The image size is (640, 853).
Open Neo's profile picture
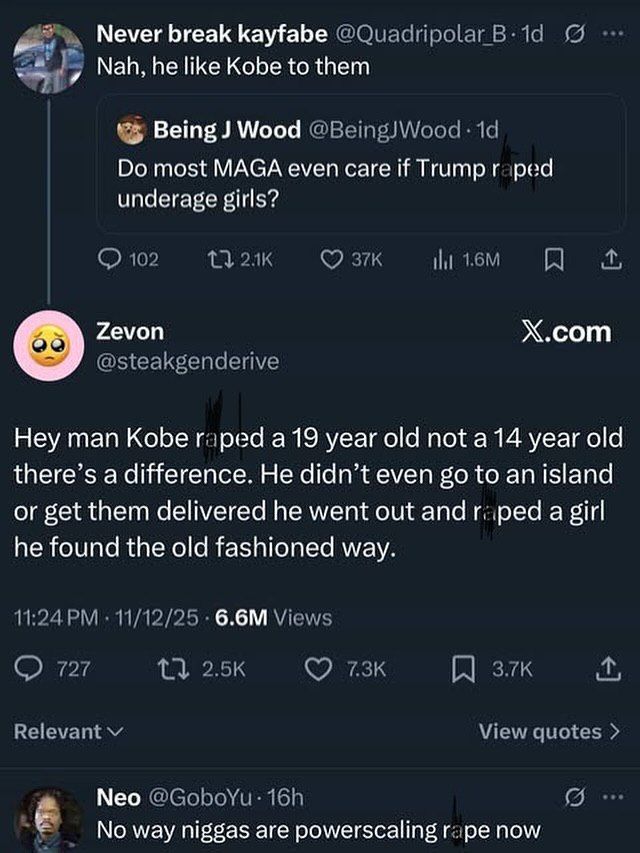click(48, 819)
